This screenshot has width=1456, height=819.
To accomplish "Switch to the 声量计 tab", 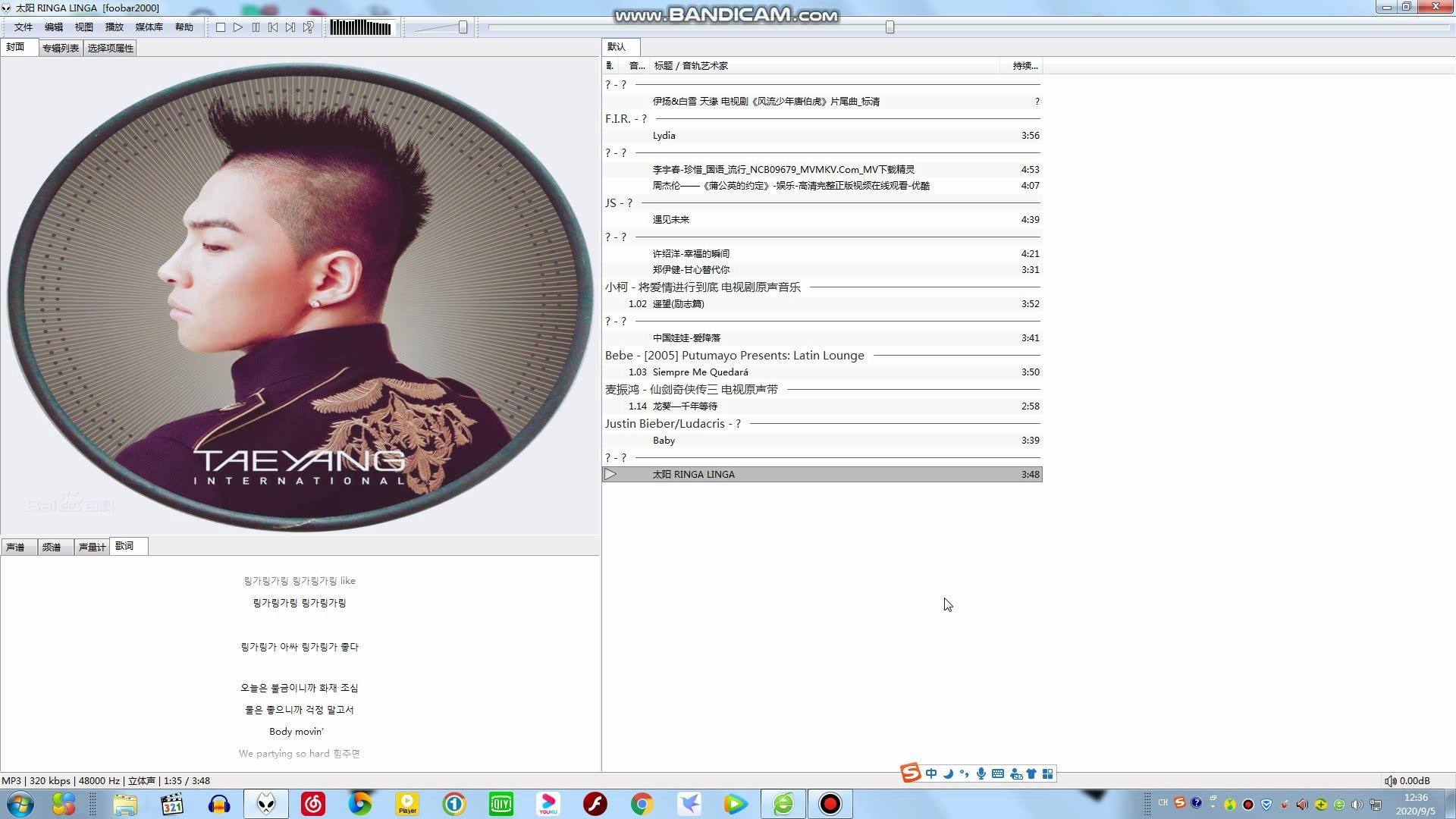I will tap(93, 547).
